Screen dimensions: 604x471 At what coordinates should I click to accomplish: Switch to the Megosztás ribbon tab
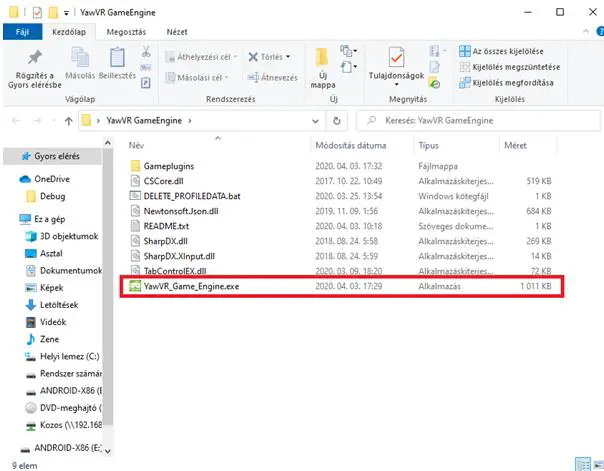[126, 32]
